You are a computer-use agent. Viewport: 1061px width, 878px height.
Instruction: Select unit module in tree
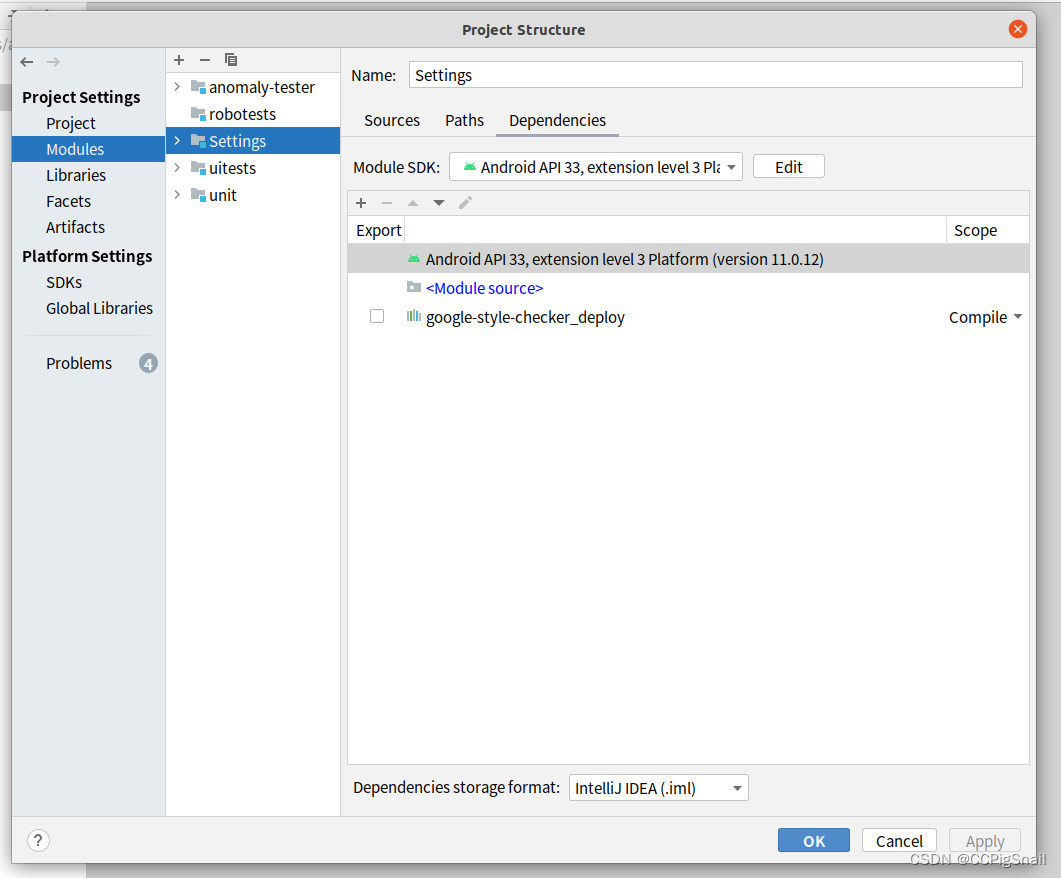223,195
